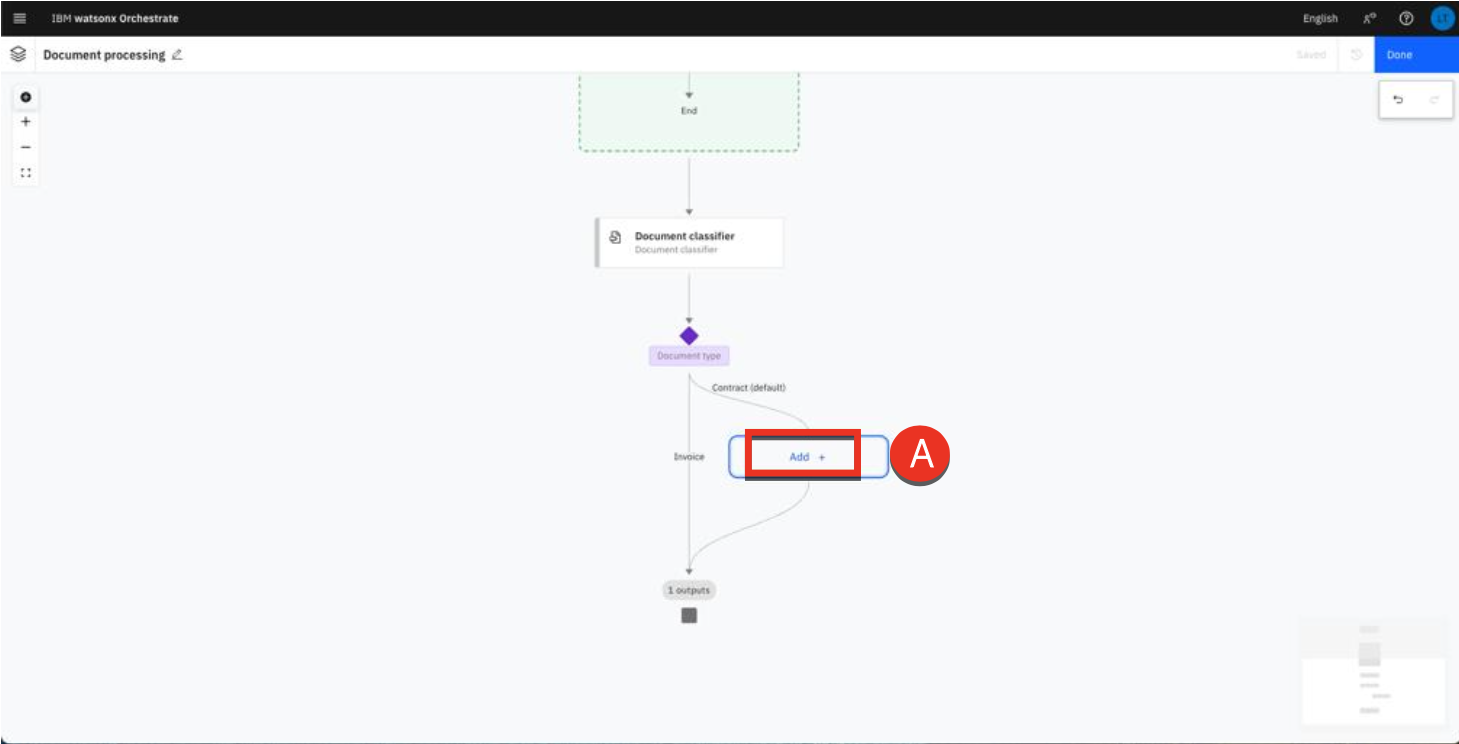Screen dimensions: 1459x744
Task: Fit the flow to screen
Action: 26,173
